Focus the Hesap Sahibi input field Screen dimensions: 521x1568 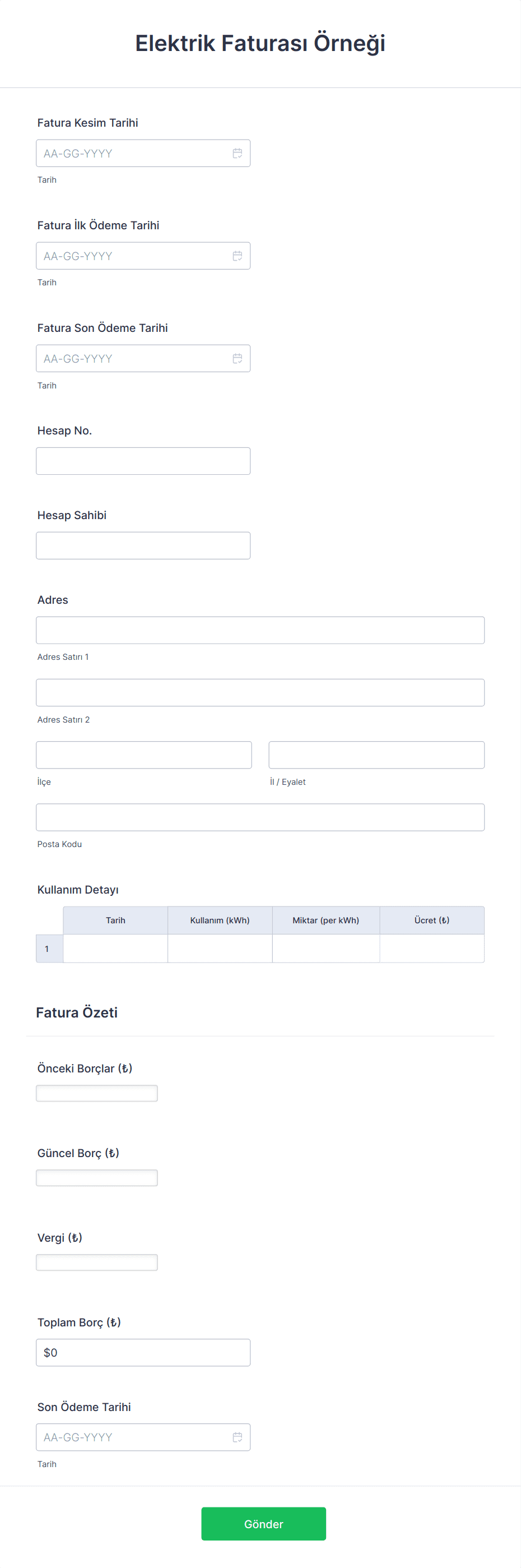143,545
